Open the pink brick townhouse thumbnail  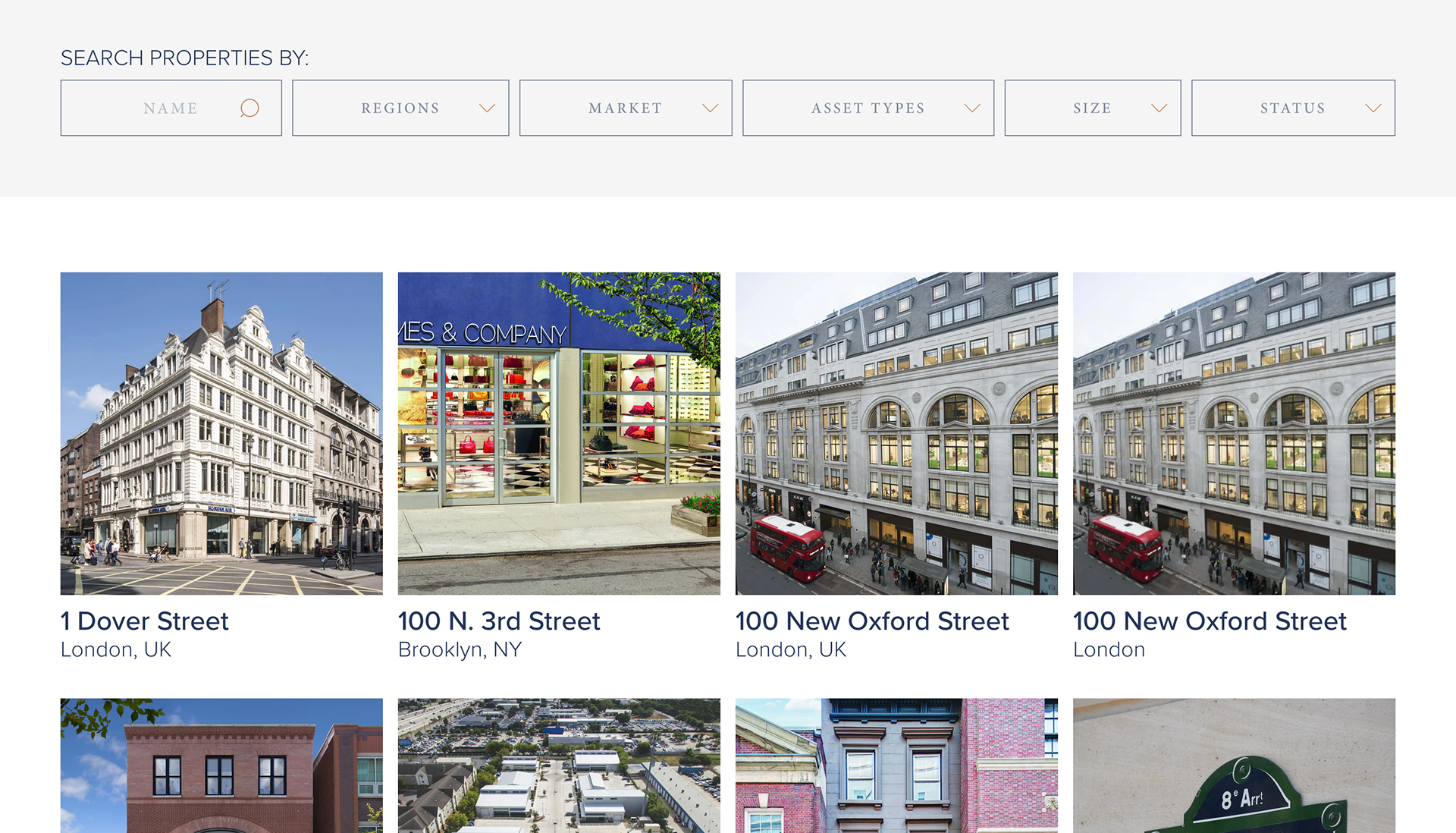pos(896,765)
